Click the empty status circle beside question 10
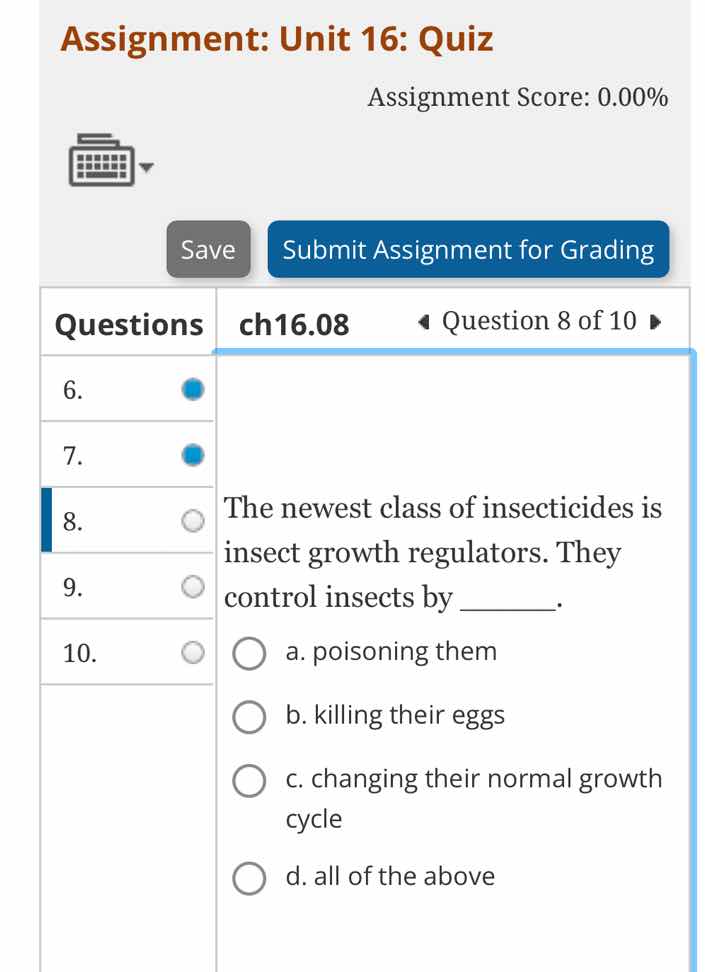Viewport: 705px width, 972px height. coord(192,652)
